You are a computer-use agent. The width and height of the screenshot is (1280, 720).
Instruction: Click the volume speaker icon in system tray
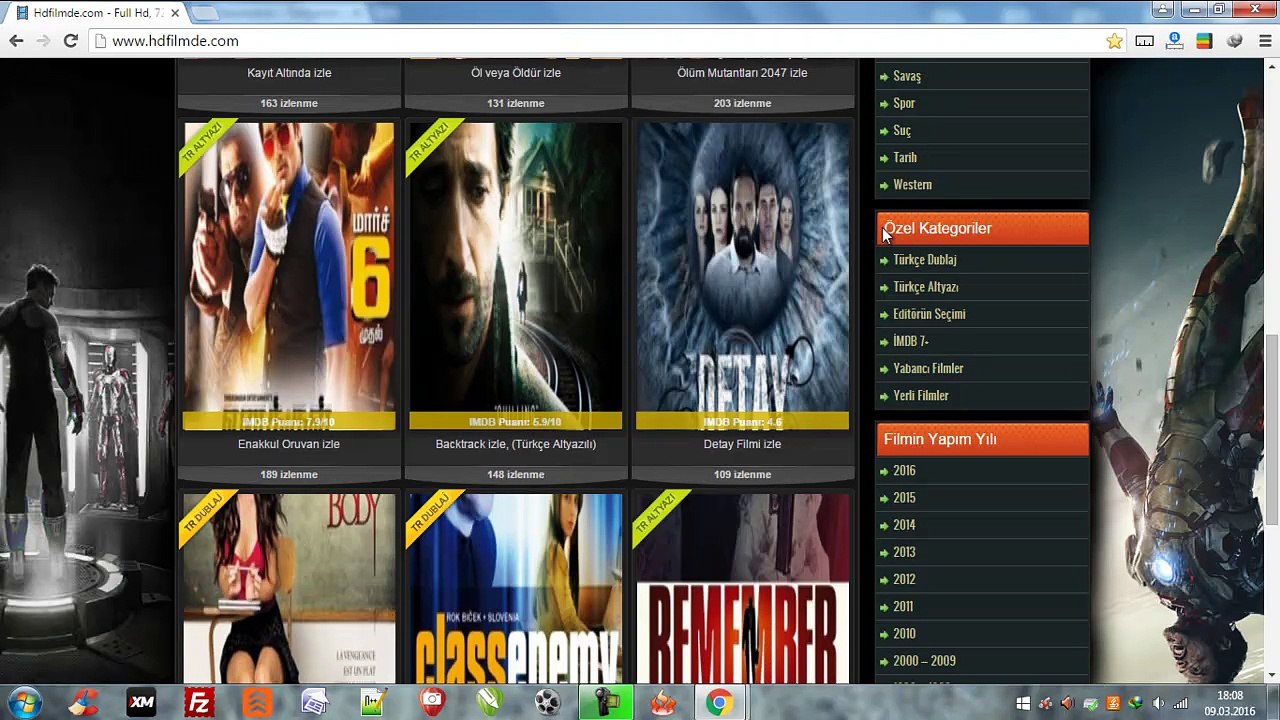pyautogui.click(x=1159, y=704)
